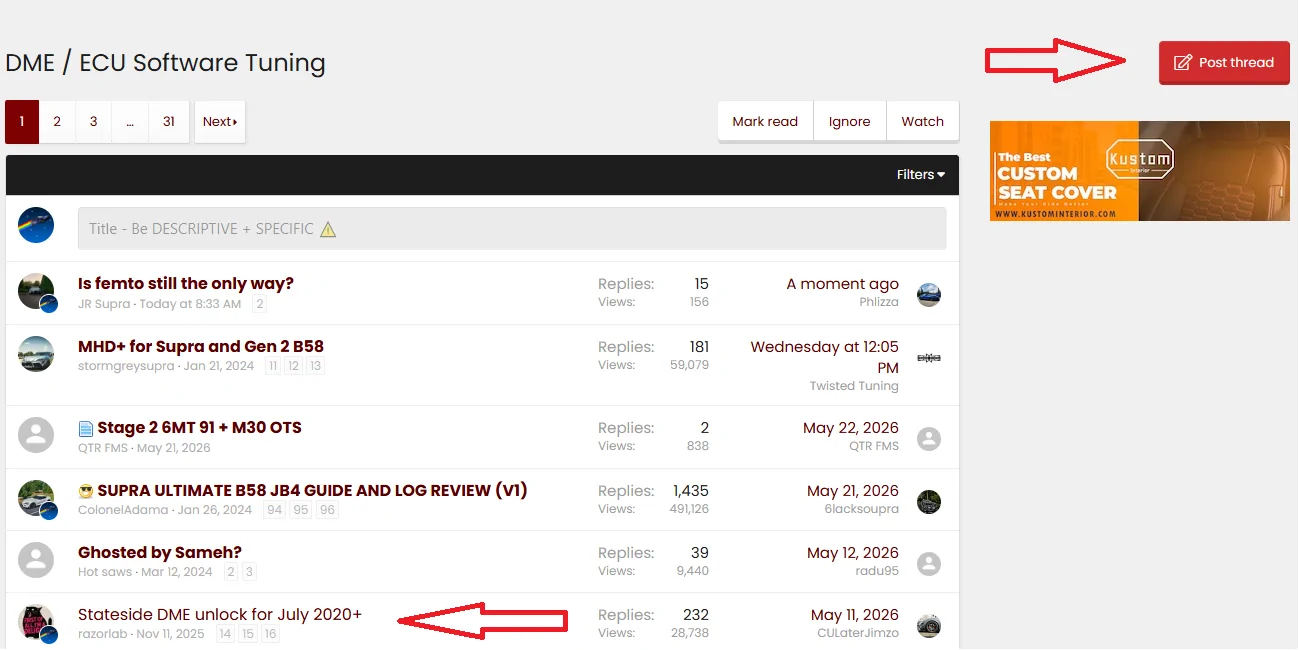Open thread Is femto still the only way?

pyautogui.click(x=186, y=283)
